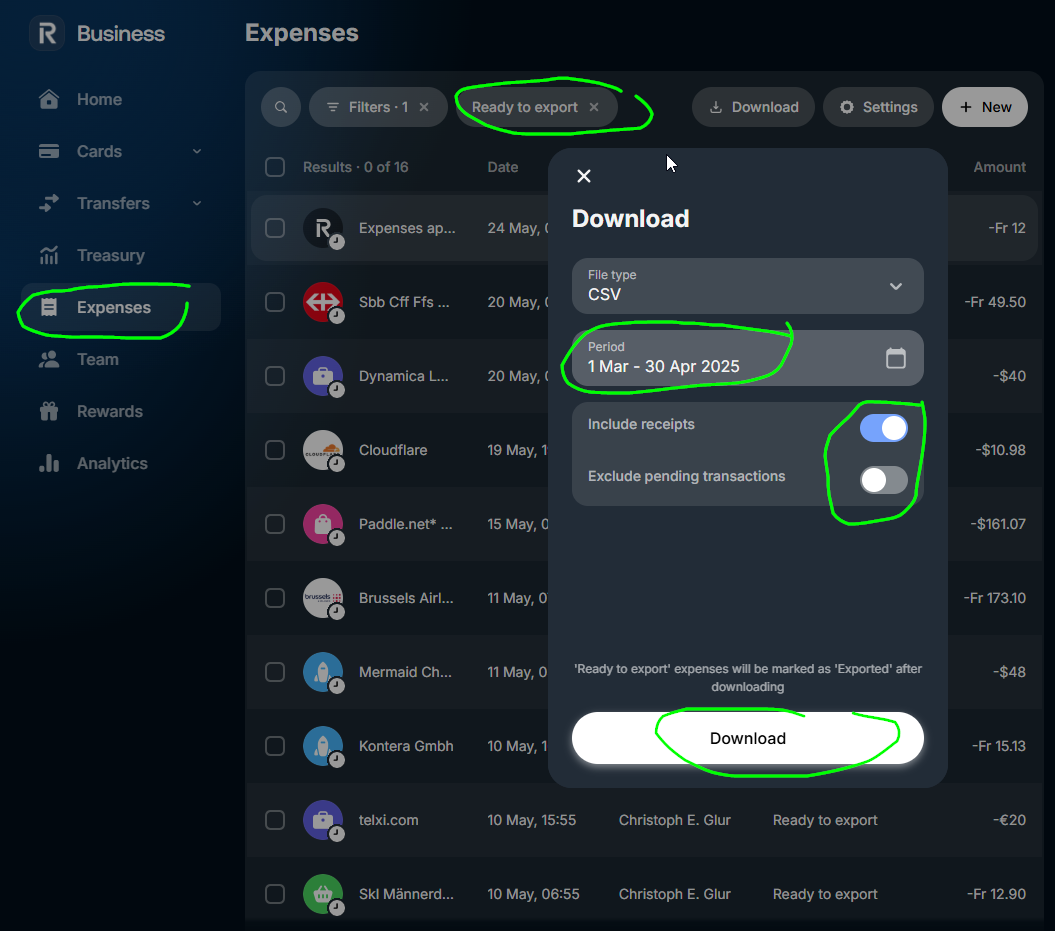Check the Cloudflare row checkbox
This screenshot has width=1055, height=931.
[x=275, y=450]
